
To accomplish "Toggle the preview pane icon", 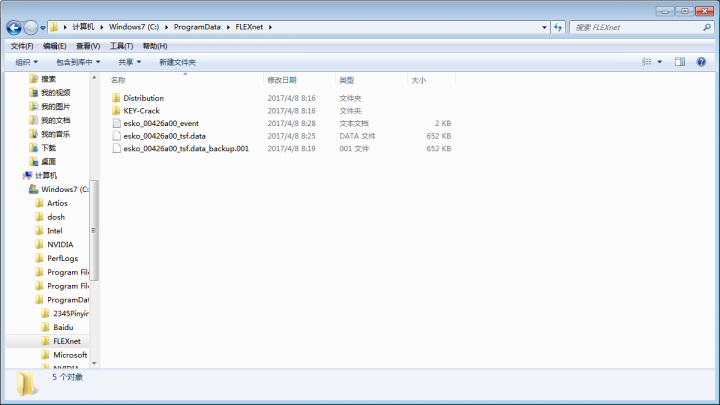I will [679, 62].
